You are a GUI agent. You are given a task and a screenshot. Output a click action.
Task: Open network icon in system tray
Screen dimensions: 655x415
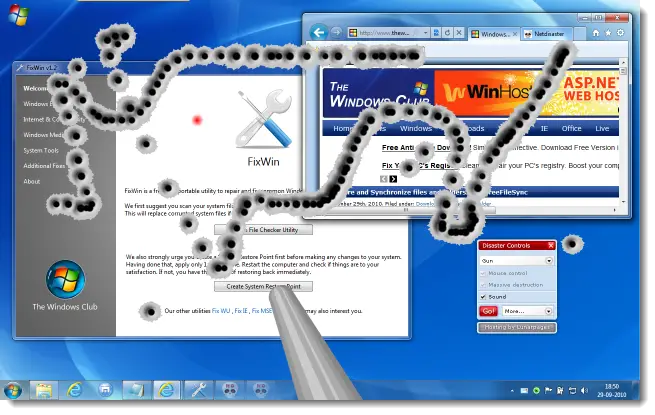(572, 390)
